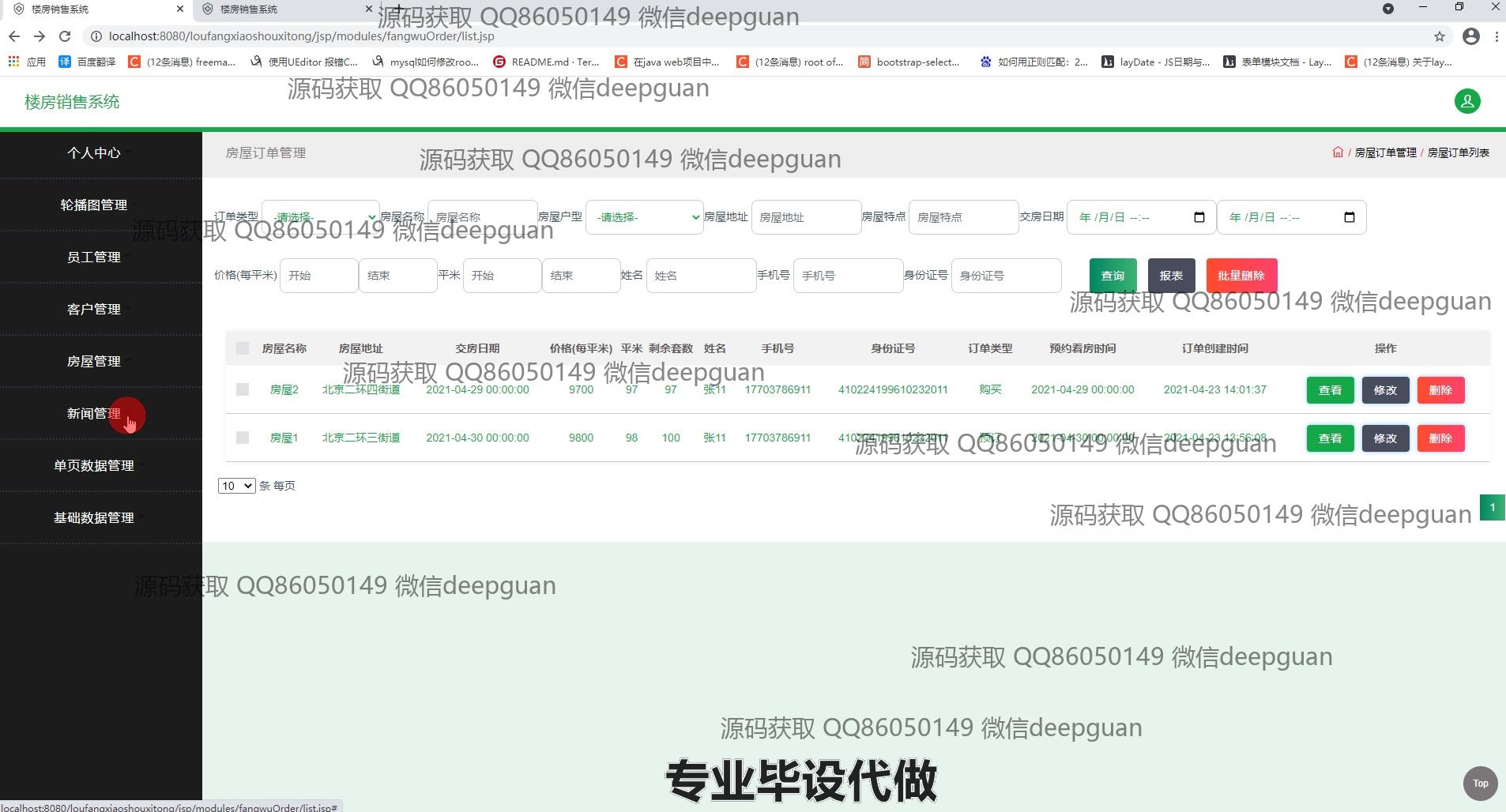The height and width of the screenshot is (812, 1506).
Task: Open the 应用 apps grid in bookmarks bar
Action: pos(13,62)
